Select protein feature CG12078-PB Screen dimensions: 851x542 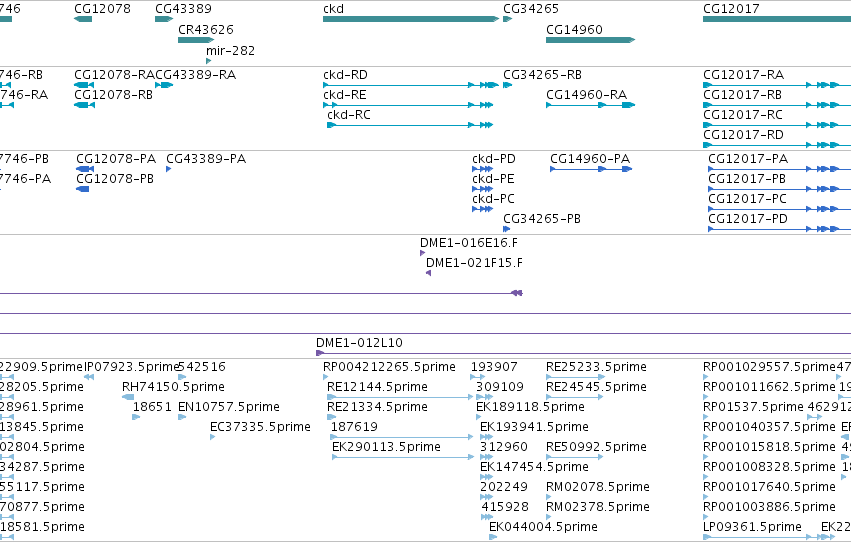coord(83,189)
